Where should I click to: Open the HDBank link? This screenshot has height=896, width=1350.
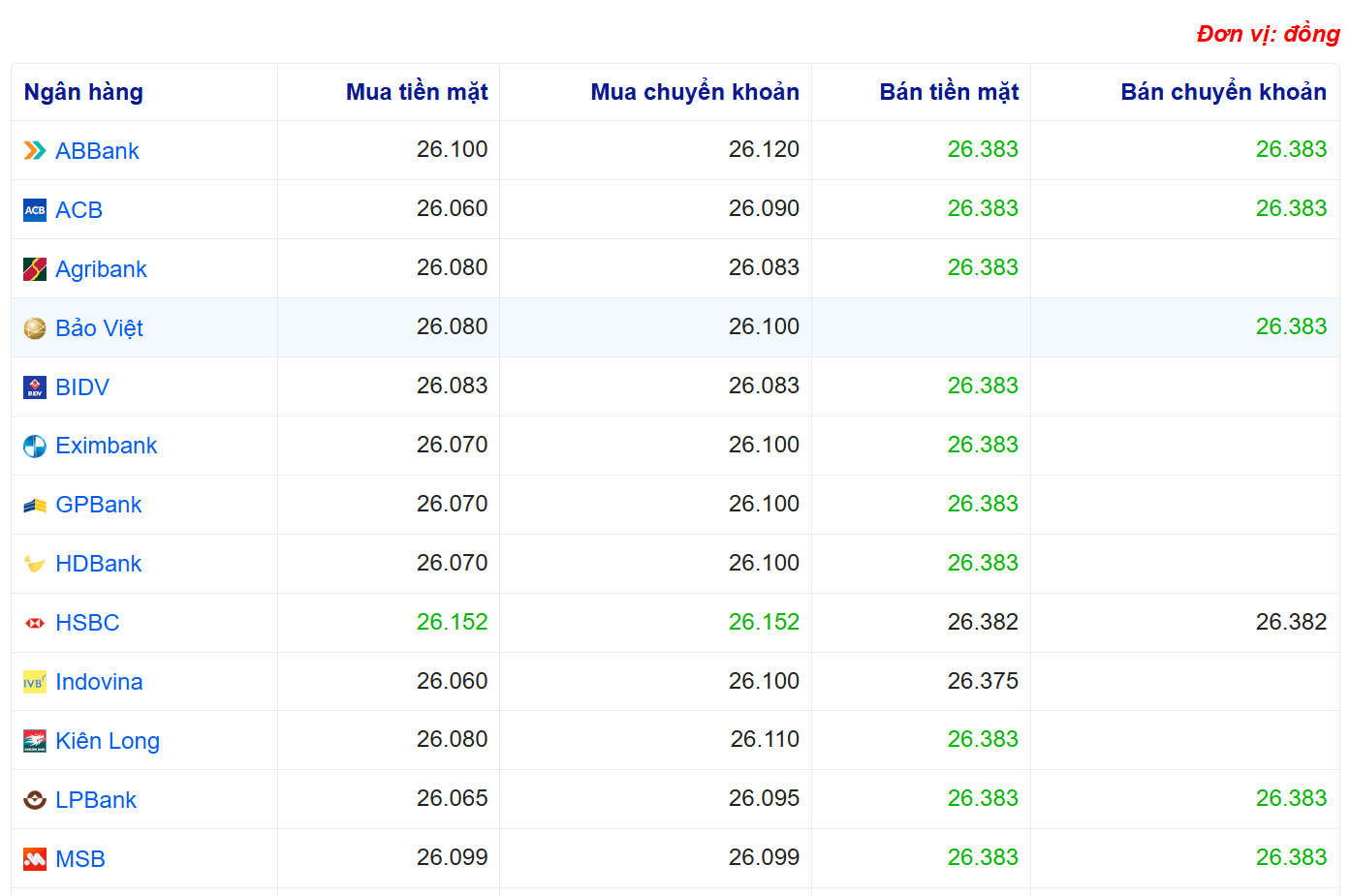pos(98,564)
